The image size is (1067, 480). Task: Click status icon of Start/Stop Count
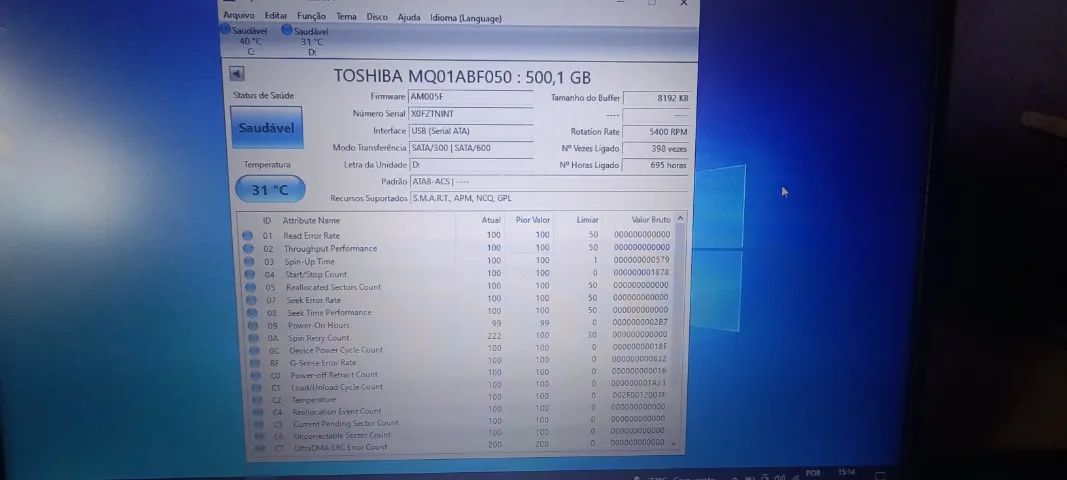coord(249,274)
